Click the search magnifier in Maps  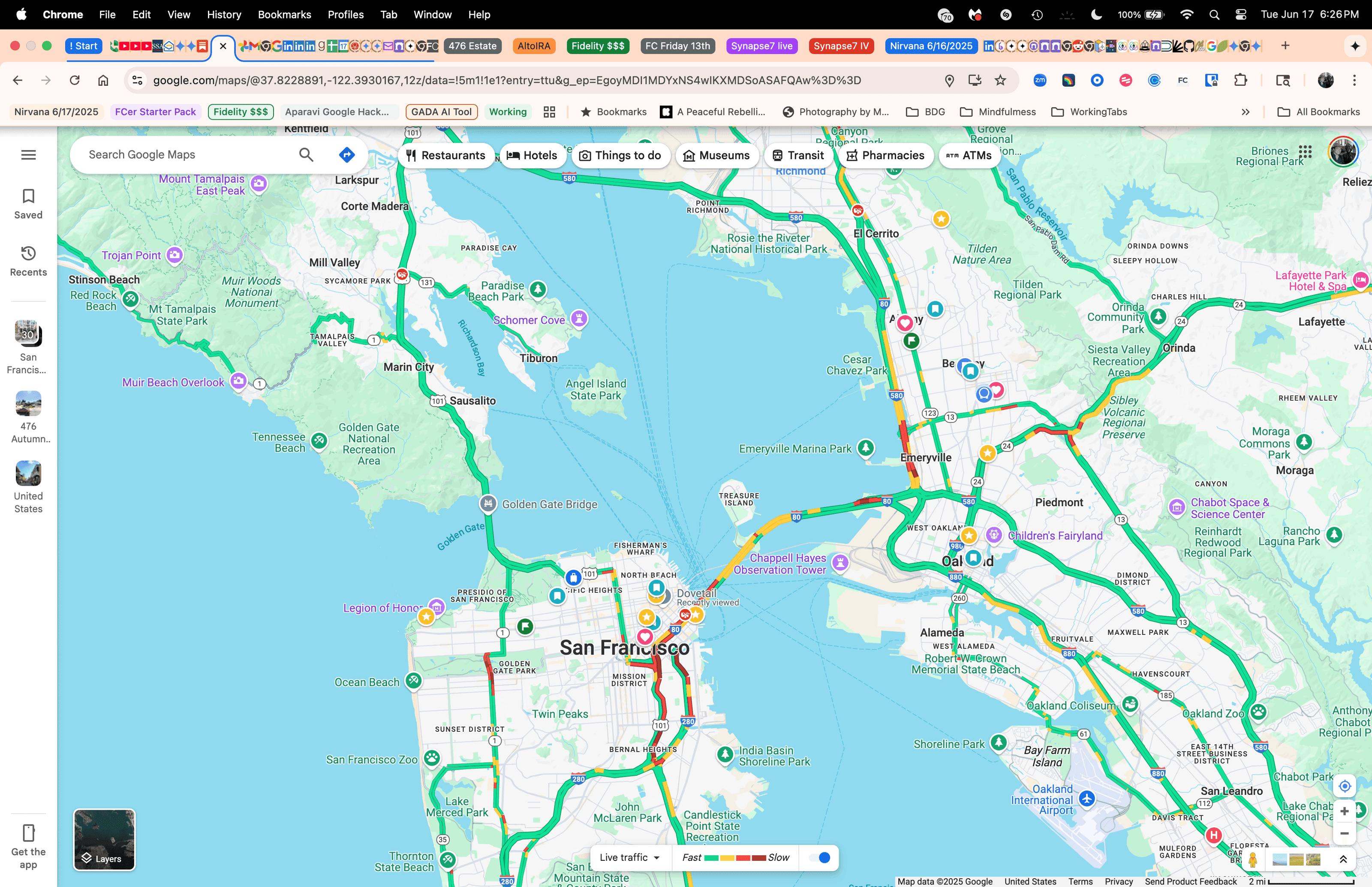306,155
